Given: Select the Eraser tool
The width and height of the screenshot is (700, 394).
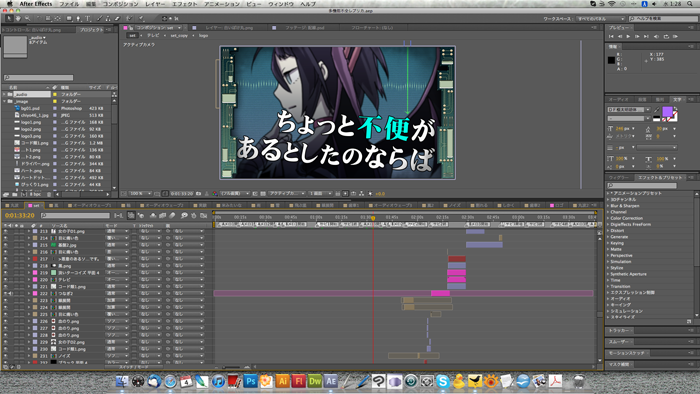Looking at the screenshot, I should coord(117,19).
